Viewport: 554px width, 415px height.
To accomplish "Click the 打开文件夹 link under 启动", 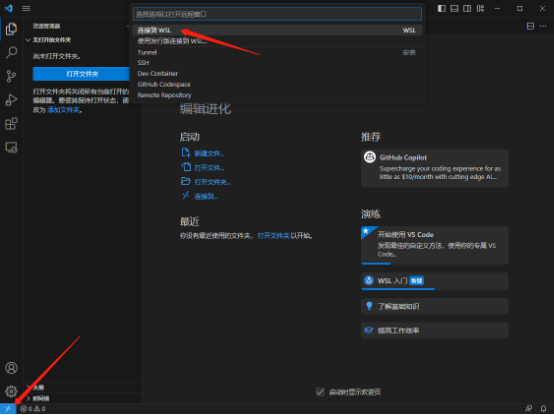I will coord(212,182).
